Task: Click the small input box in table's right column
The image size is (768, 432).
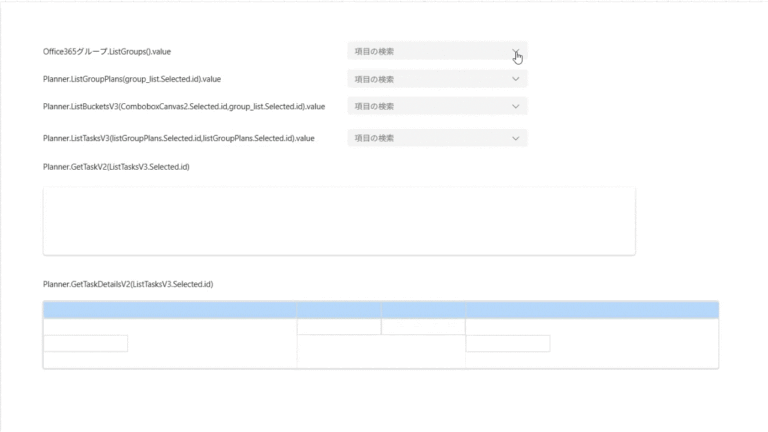Action: 507,343
